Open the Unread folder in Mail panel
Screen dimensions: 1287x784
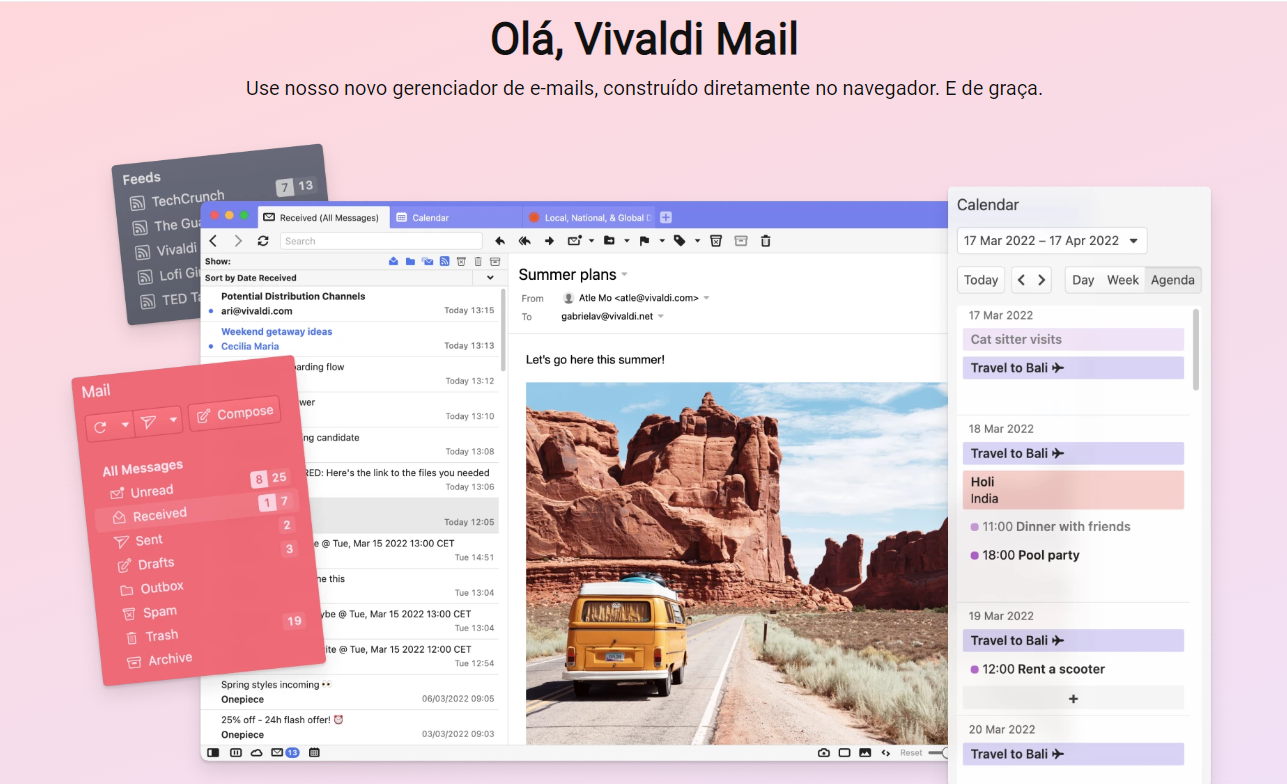152,491
